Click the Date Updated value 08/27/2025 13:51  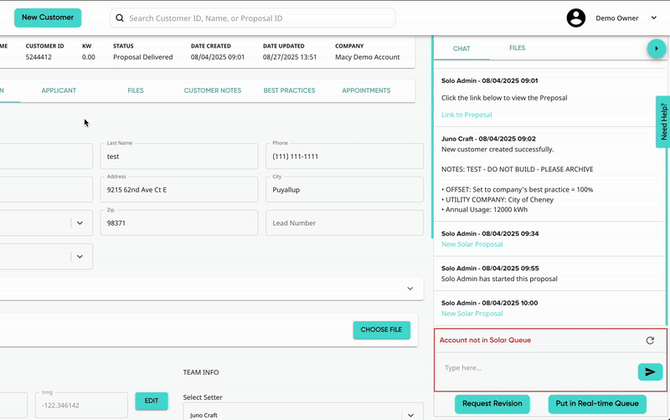(x=290, y=57)
